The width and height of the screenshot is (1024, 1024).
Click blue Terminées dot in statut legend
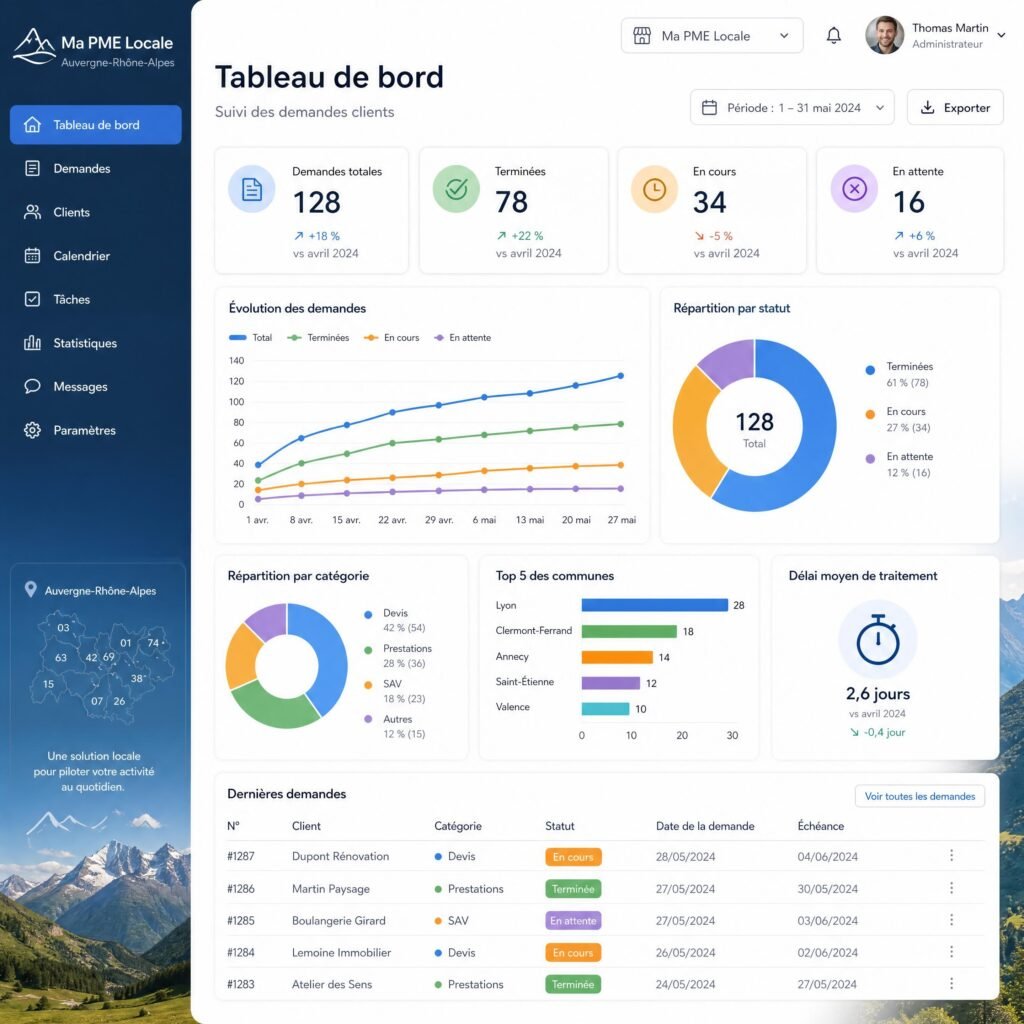[x=869, y=370]
